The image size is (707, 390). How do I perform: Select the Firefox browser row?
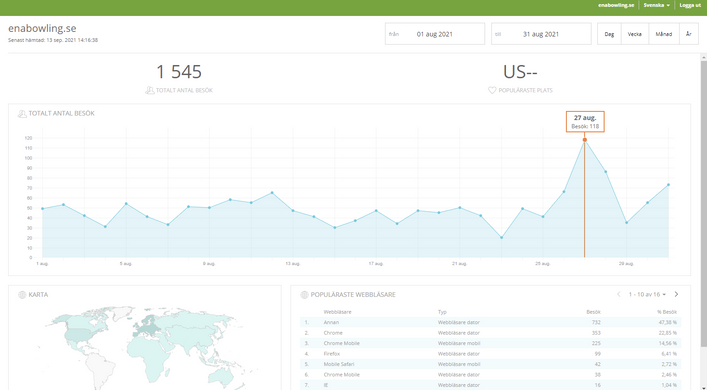point(491,354)
